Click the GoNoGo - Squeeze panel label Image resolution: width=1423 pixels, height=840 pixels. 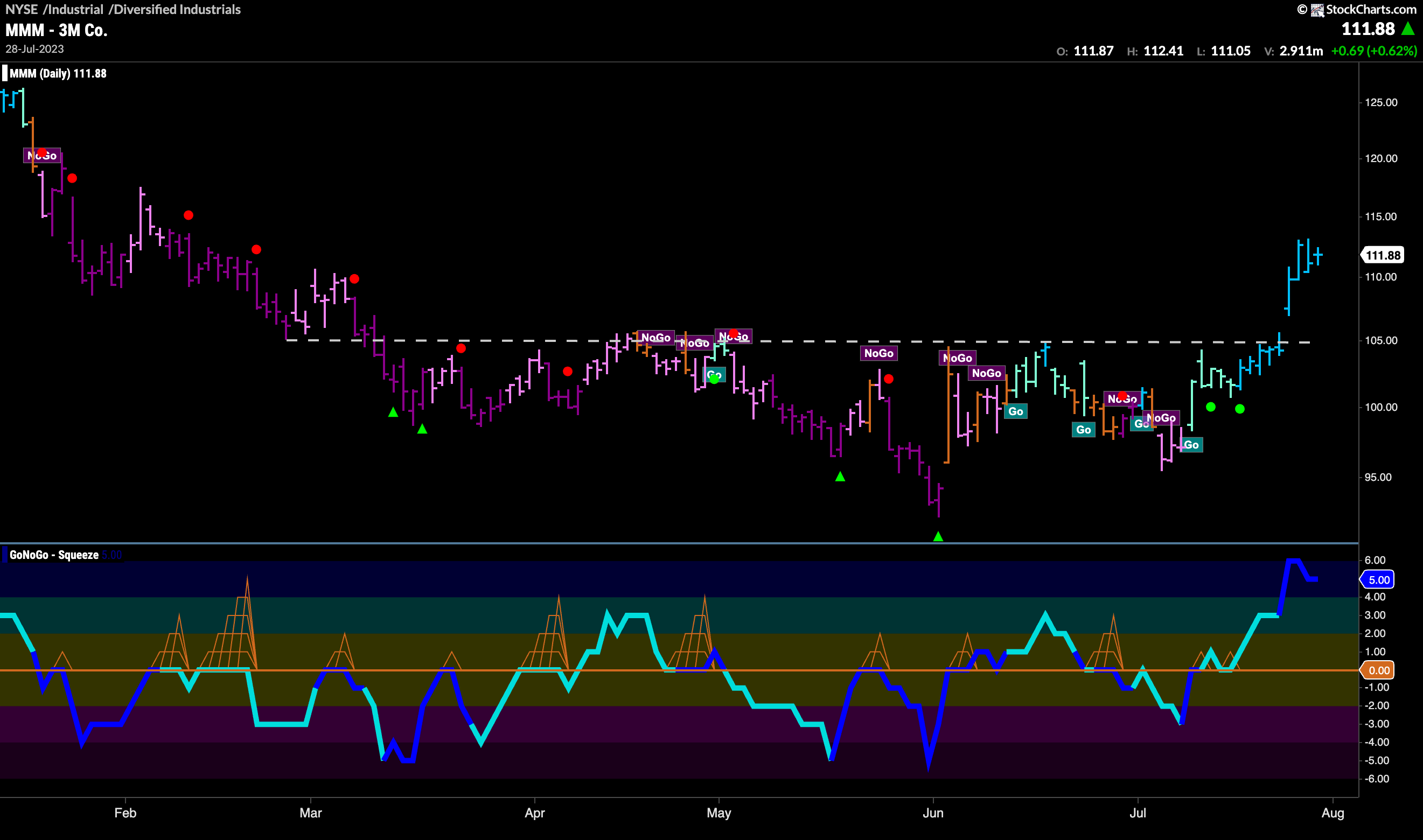(54, 555)
